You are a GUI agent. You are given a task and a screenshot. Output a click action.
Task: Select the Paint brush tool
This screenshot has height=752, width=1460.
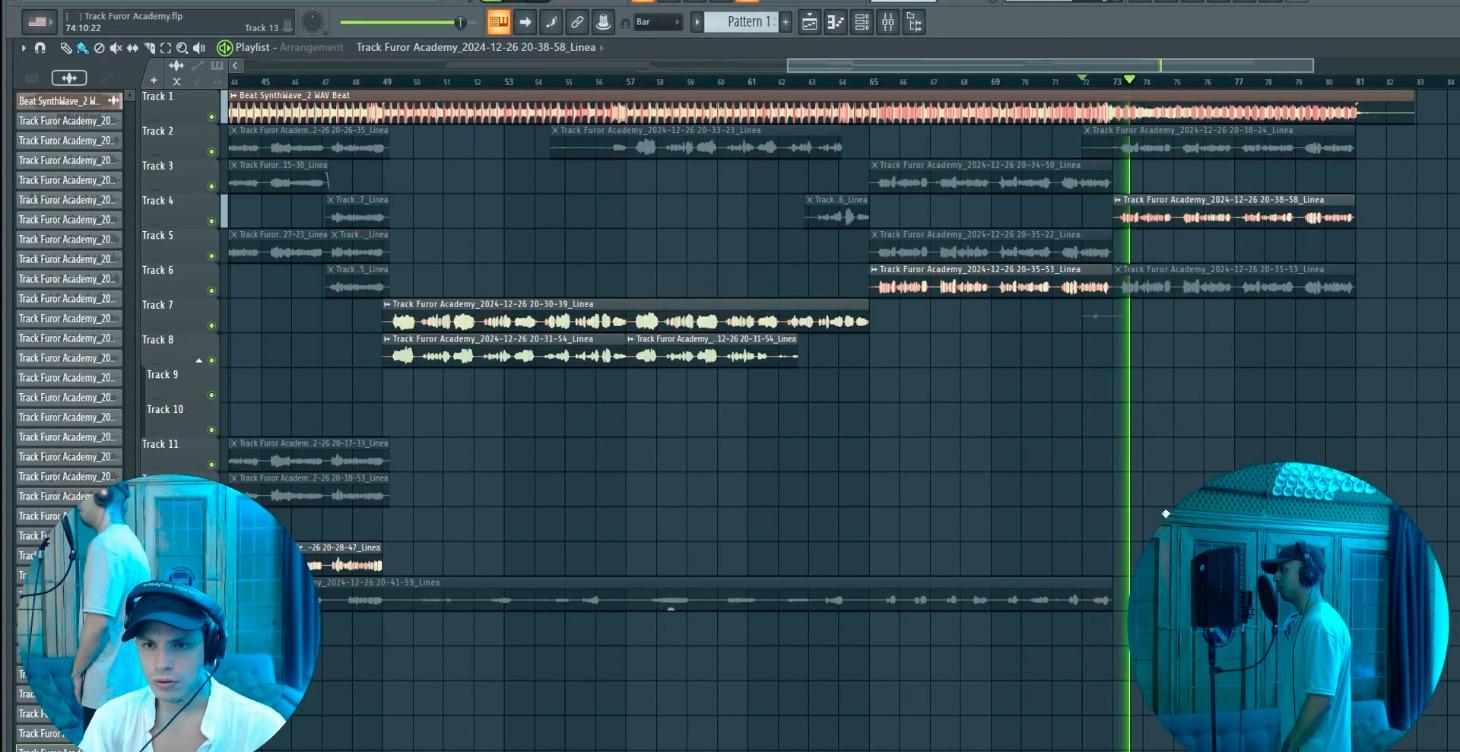tap(82, 48)
